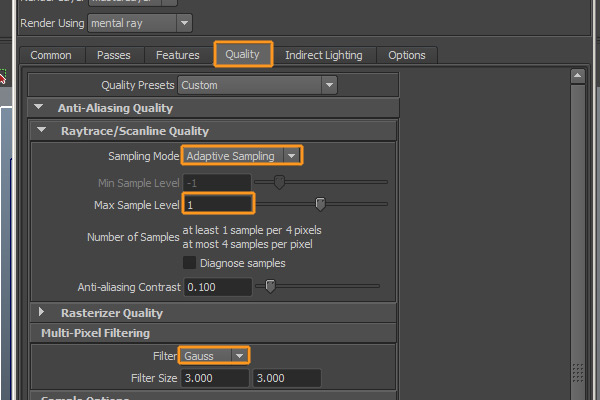600x400 pixels.
Task: Click the 'at most 4 samples per pixel' text
Action: point(247,244)
